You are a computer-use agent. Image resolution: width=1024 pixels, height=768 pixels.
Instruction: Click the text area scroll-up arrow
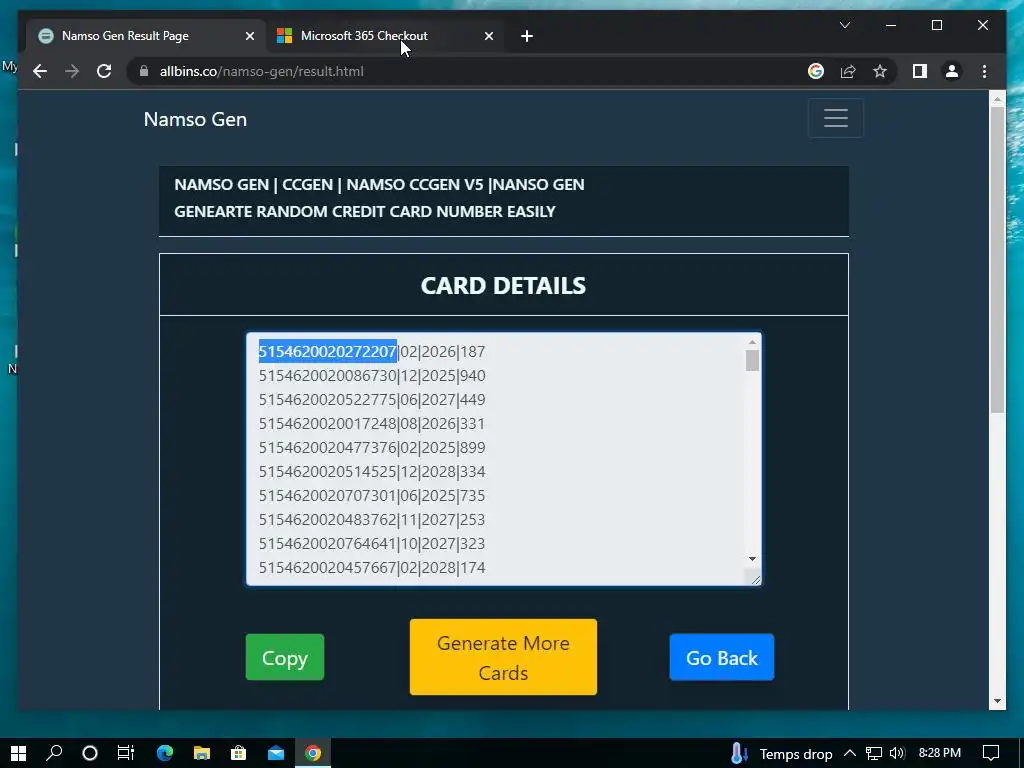click(752, 342)
